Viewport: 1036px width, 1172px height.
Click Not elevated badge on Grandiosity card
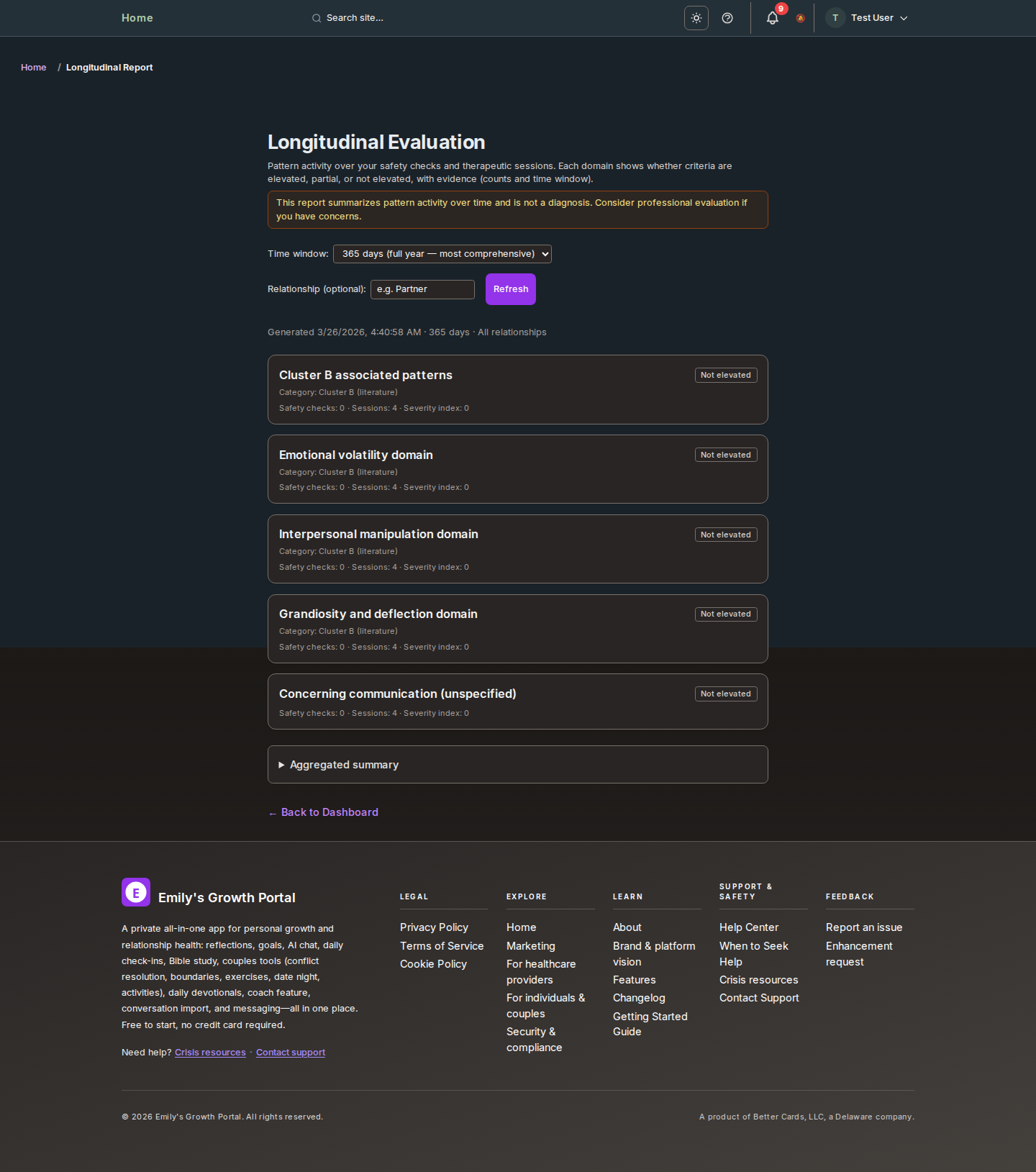tap(726, 614)
